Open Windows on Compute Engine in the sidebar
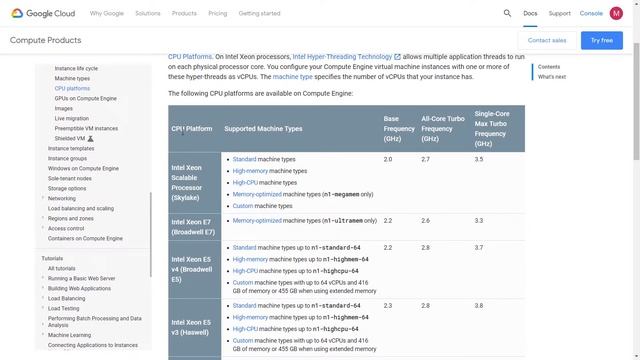 [x=83, y=169]
